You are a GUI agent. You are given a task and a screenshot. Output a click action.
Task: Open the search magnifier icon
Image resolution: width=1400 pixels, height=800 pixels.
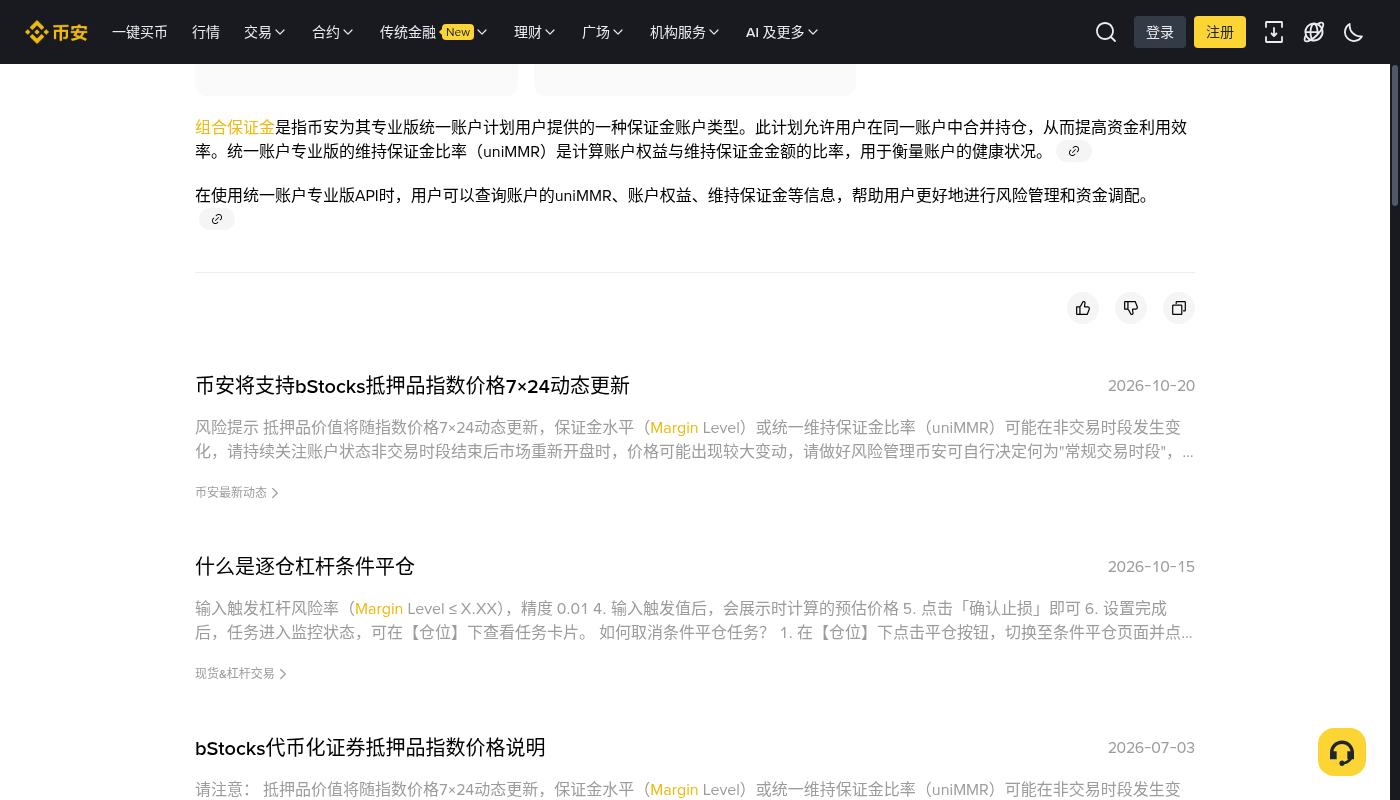click(x=1106, y=32)
